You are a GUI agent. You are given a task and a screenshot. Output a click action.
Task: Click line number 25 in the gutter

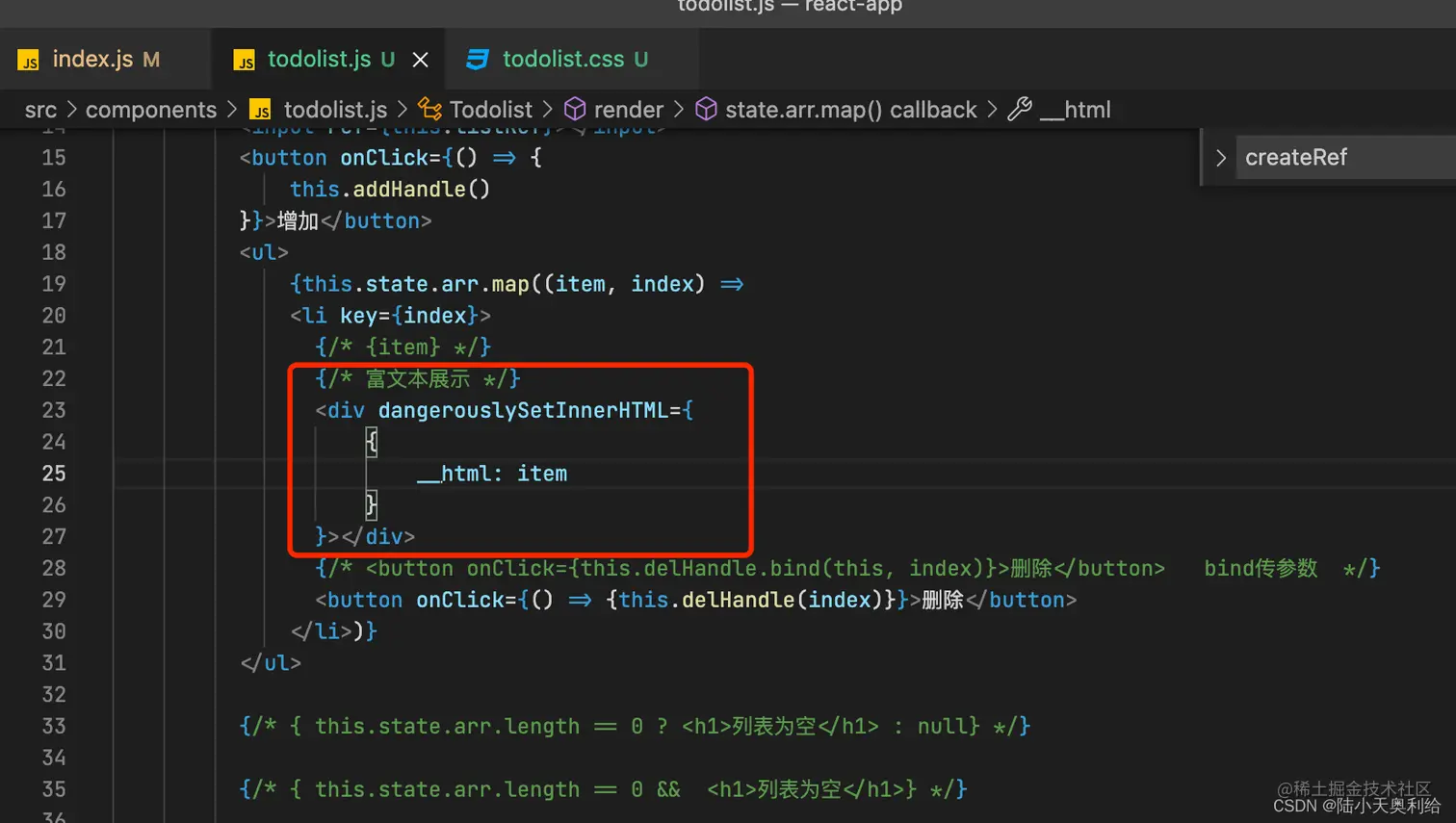54,474
